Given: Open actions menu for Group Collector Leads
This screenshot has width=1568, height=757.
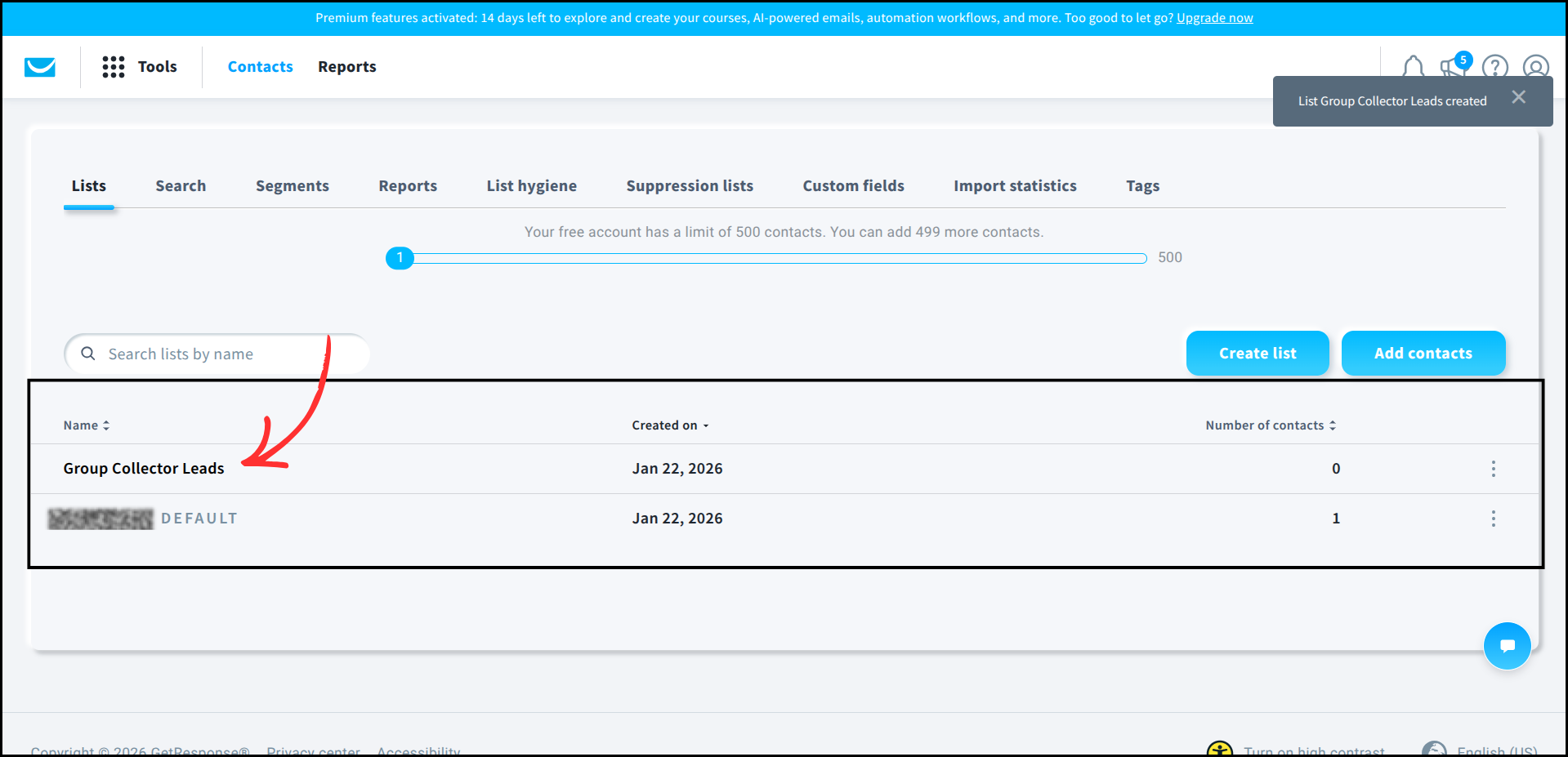Looking at the screenshot, I should (1493, 469).
